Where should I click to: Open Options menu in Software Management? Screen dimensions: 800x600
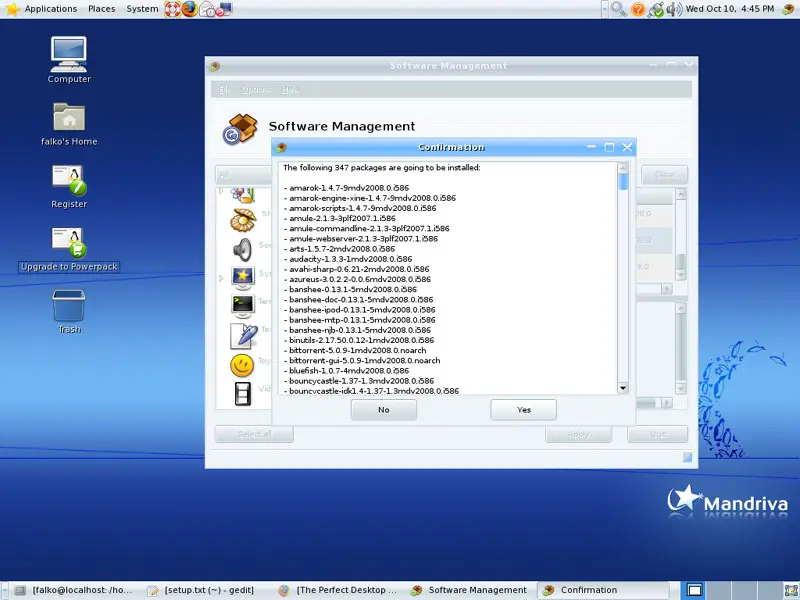(x=256, y=90)
